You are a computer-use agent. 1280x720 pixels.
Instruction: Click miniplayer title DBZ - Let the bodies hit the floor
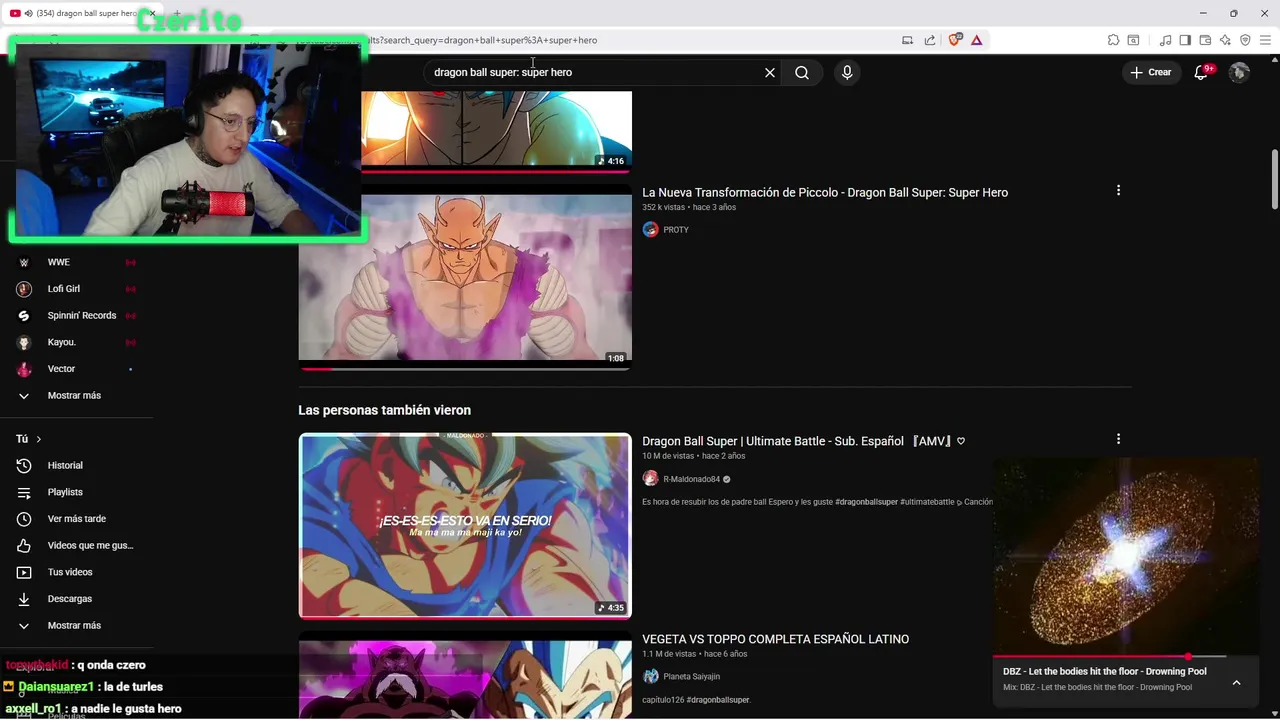1105,671
